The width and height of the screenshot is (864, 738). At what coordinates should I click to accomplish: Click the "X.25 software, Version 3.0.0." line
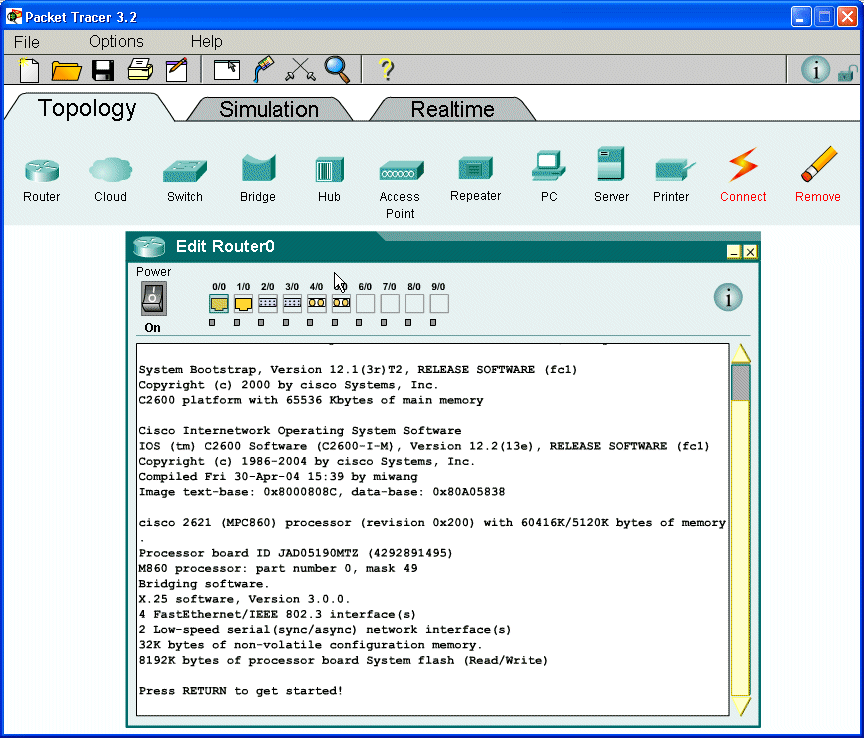pos(244,599)
